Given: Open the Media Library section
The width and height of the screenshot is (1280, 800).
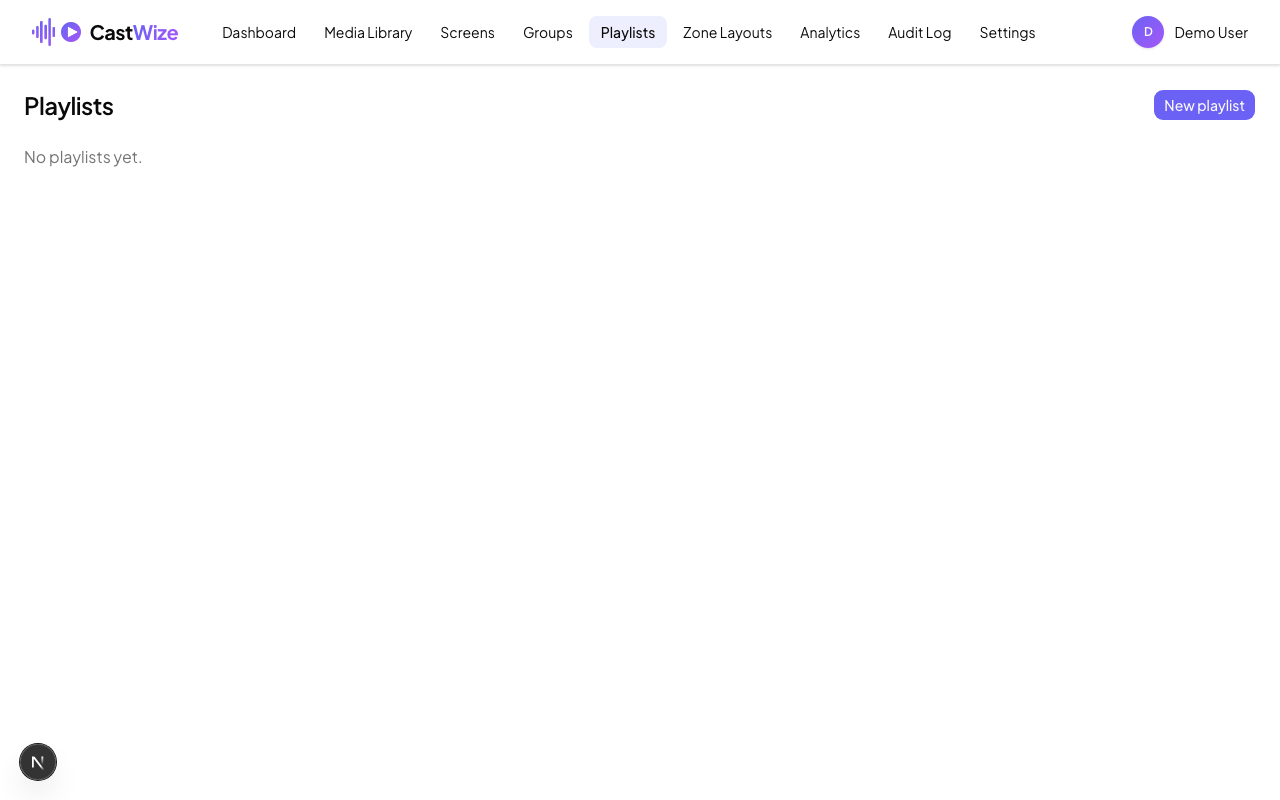Looking at the screenshot, I should pyautogui.click(x=368, y=32).
